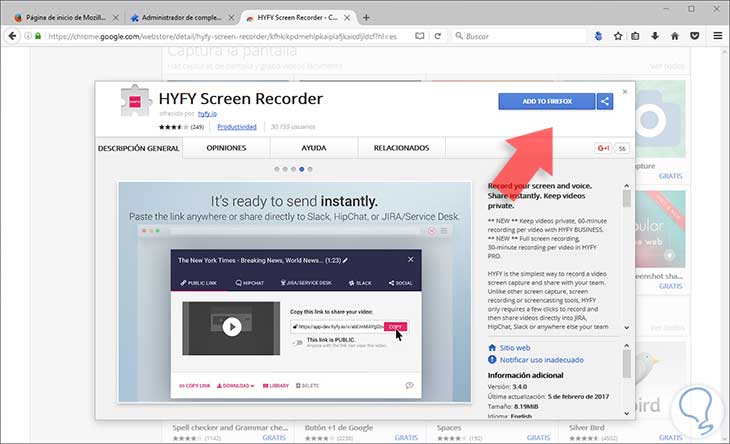Open the DESCRIPCIÓN GENERAL tab
This screenshot has width=730, height=444.
pos(139,148)
